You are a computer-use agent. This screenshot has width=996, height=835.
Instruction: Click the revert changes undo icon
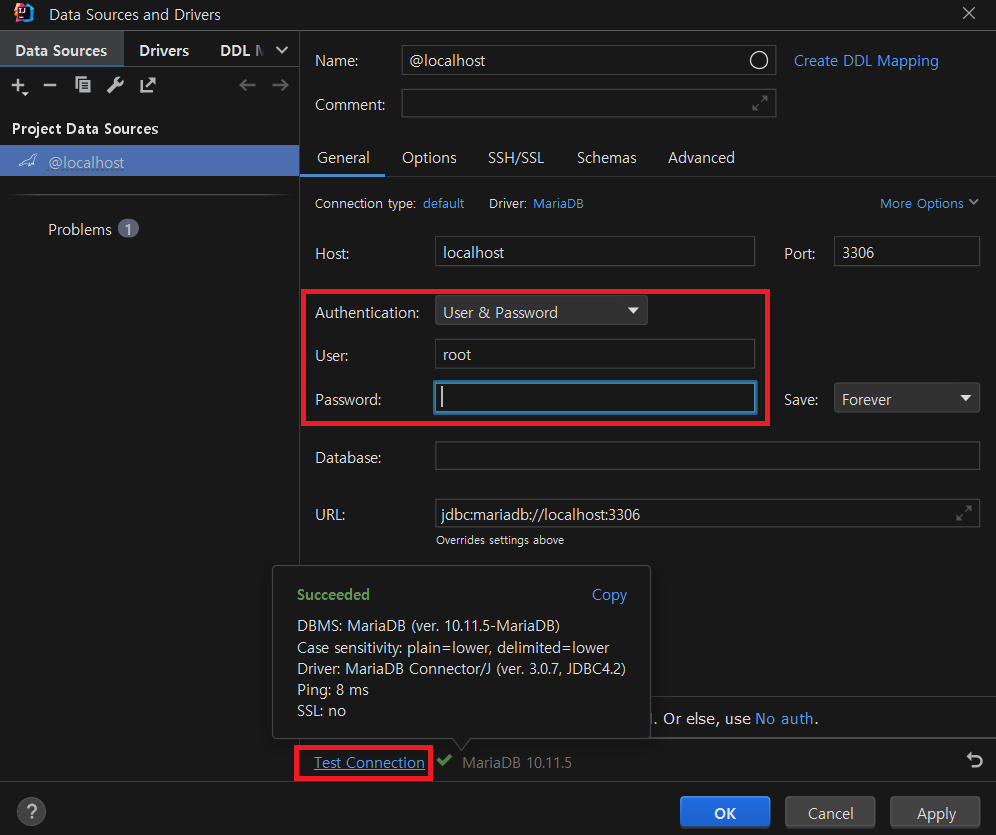[974, 759]
